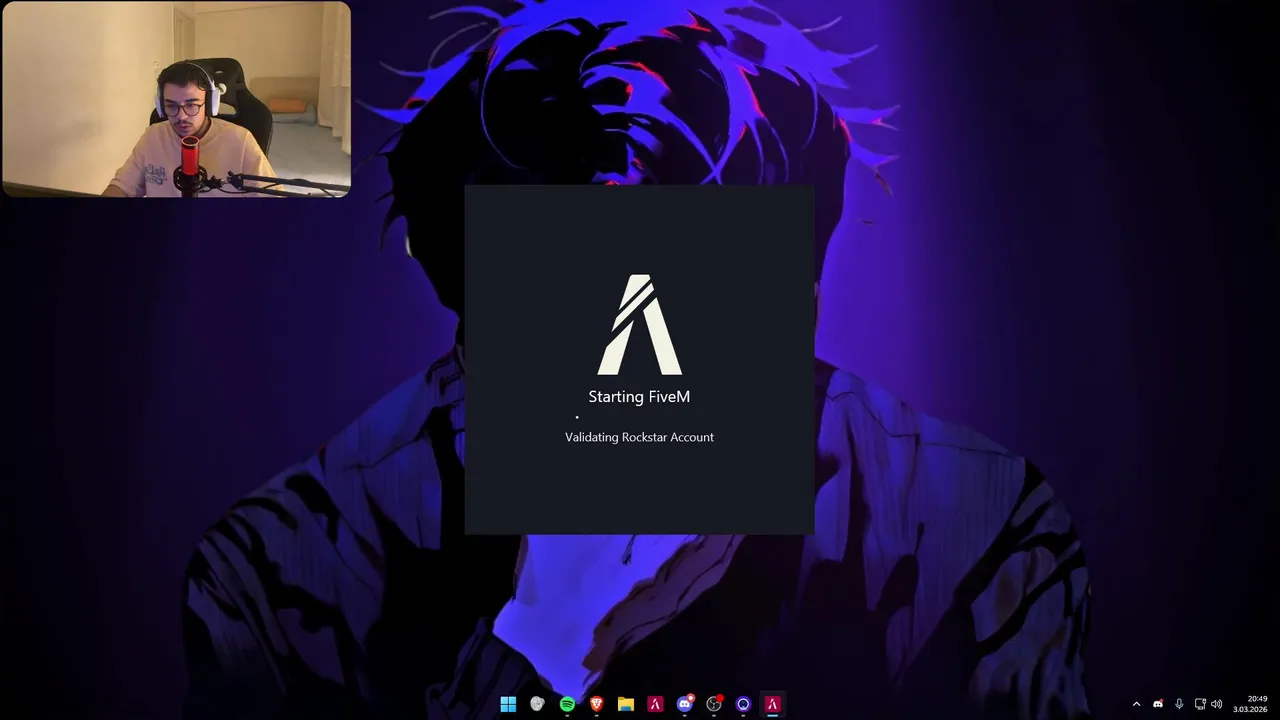Image resolution: width=1280 pixels, height=720 pixels.
Task: Open the Discord system tray icon
Action: pos(1158,704)
